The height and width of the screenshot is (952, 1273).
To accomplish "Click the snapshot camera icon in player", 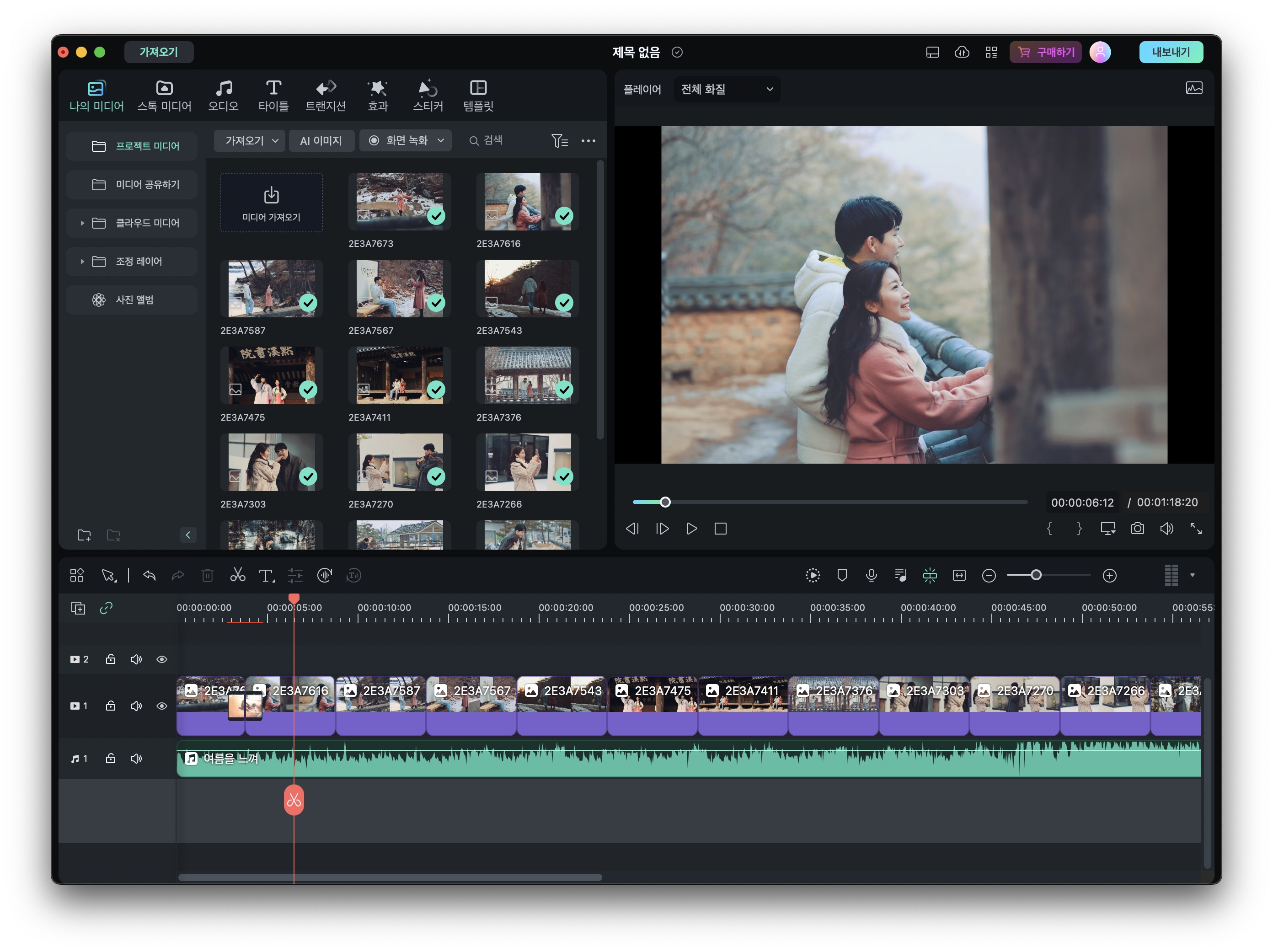I will (x=1137, y=529).
